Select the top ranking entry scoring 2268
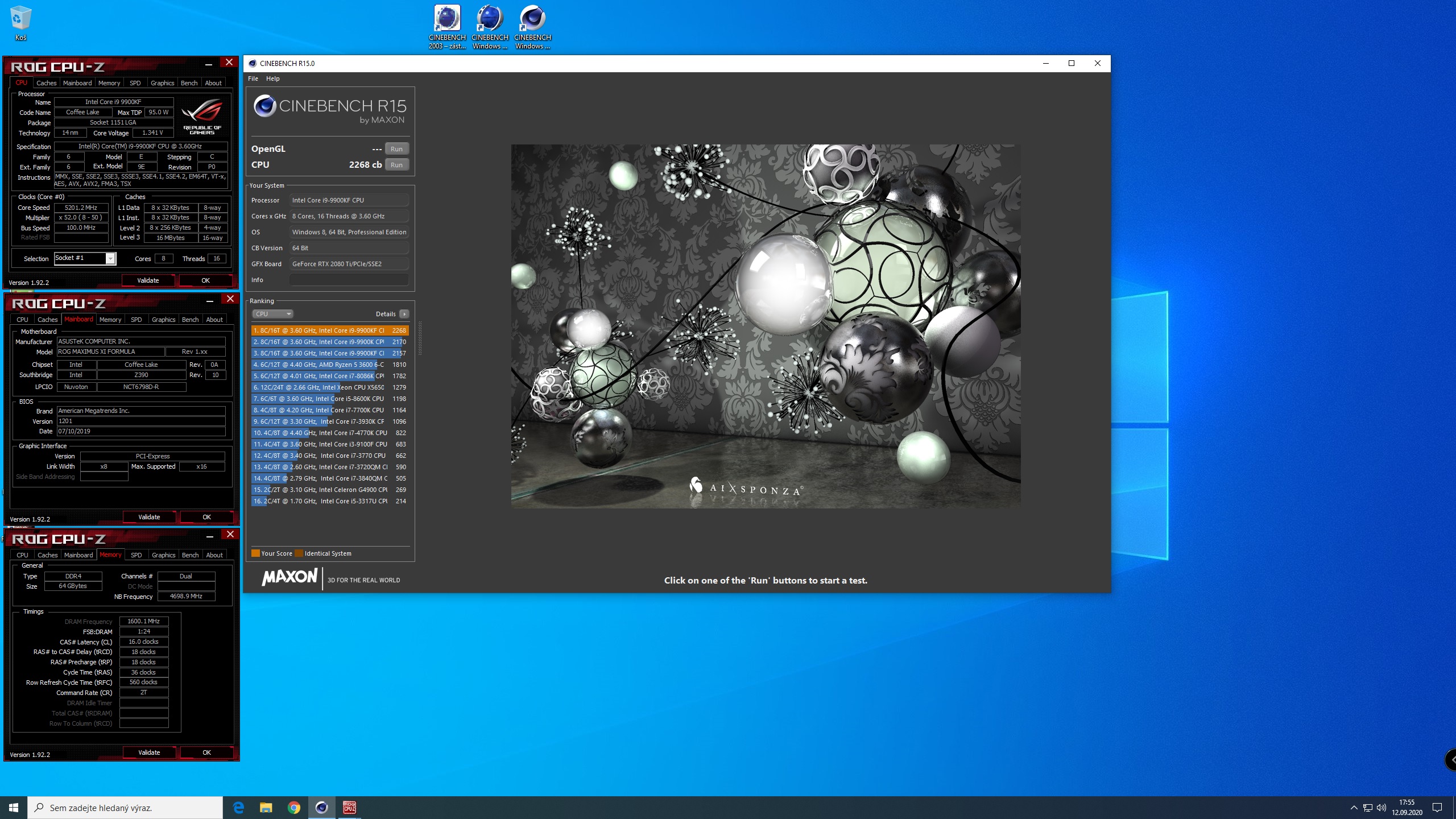Screen dimensions: 1456x819 point(330,330)
